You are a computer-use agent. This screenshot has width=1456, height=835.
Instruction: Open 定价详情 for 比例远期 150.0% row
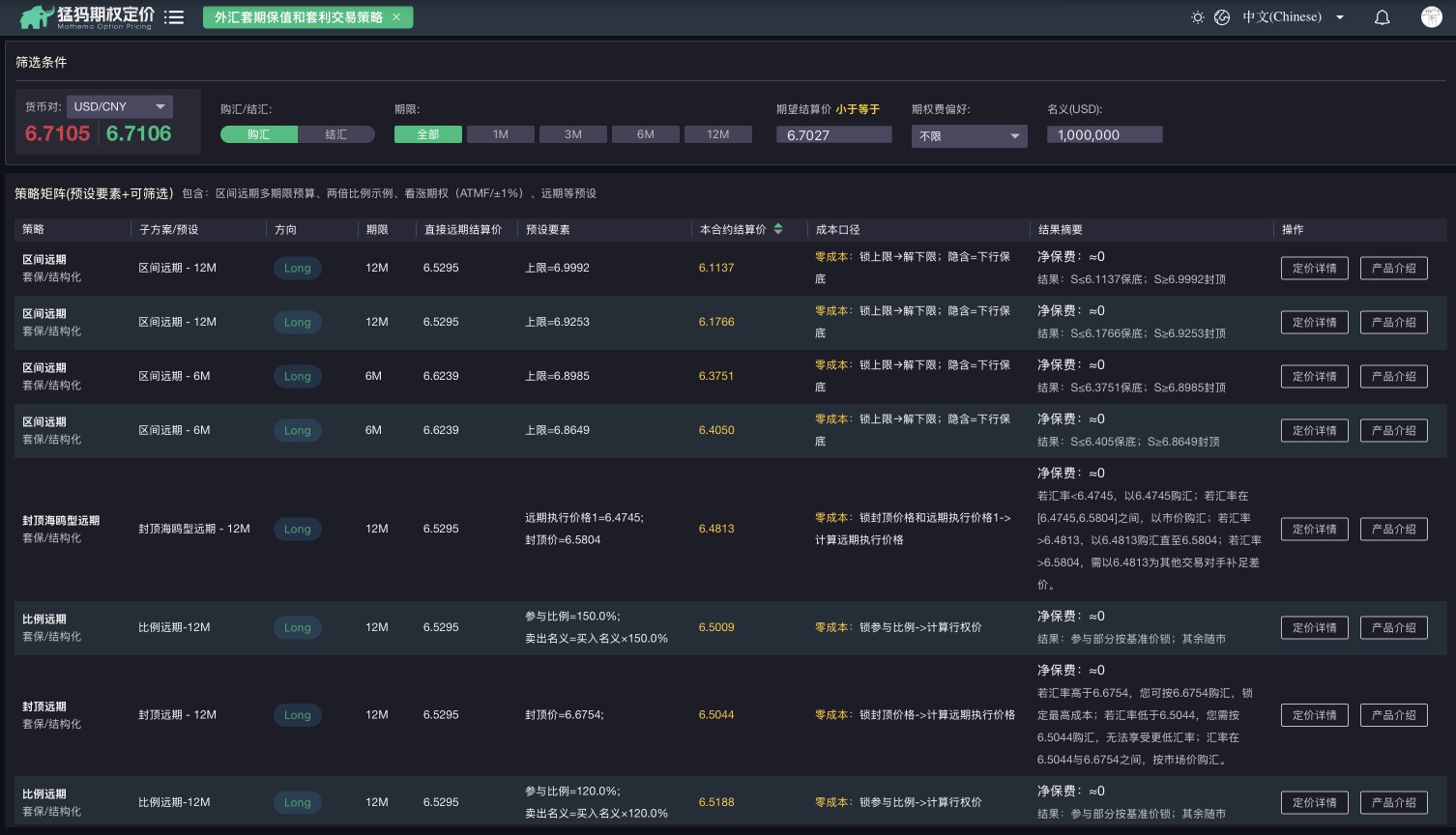[x=1315, y=628]
